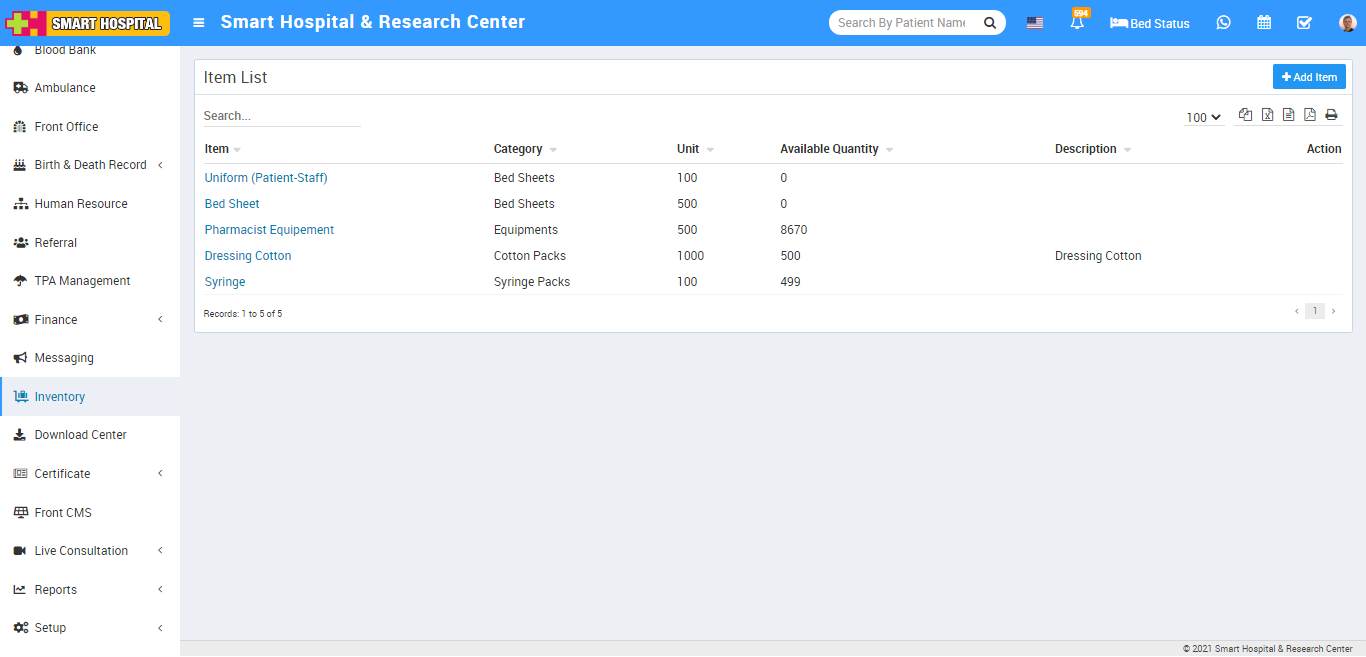Open the language flag selector
This screenshot has width=1366, height=657.
[1035, 23]
